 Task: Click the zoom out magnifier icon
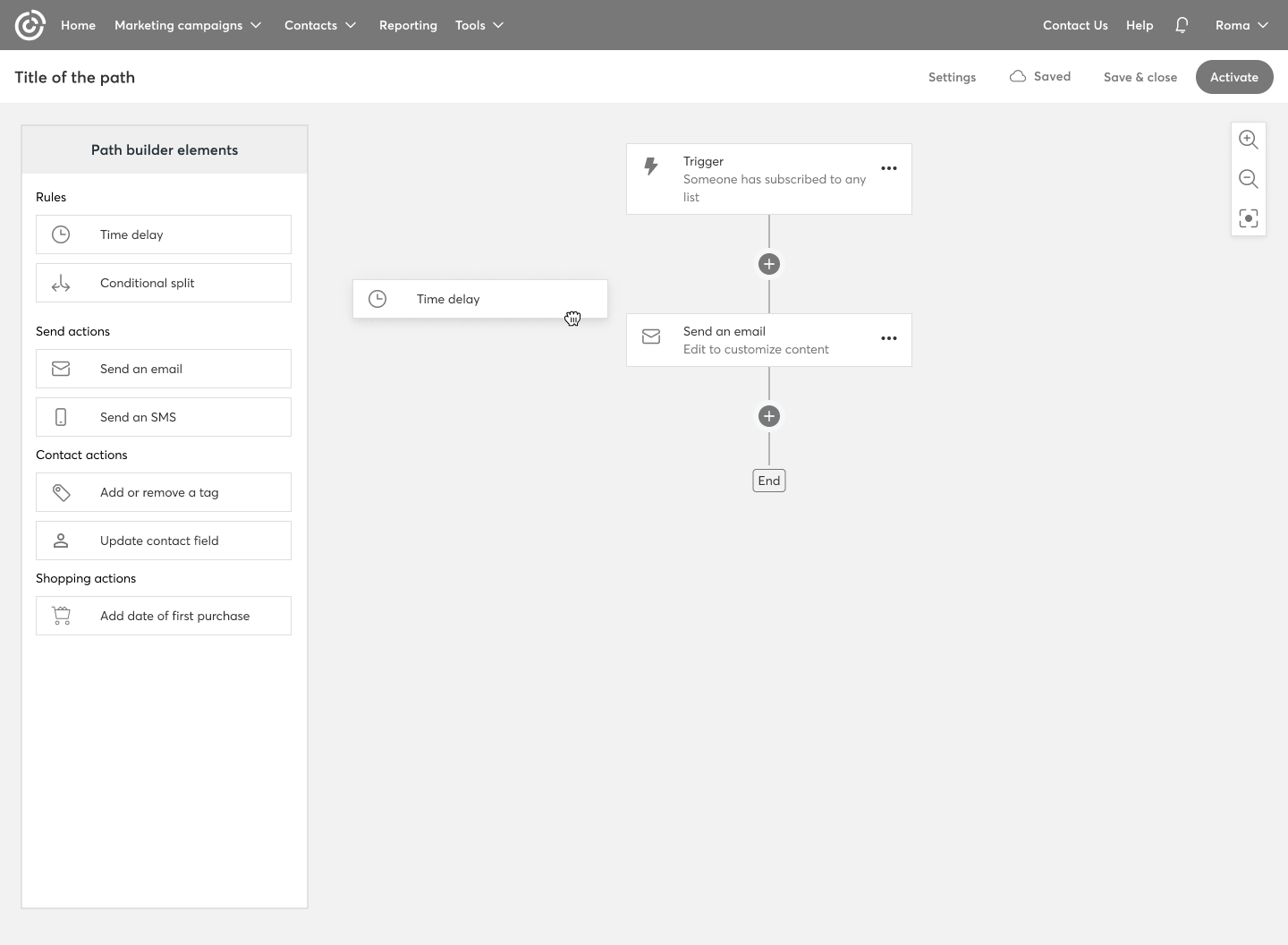point(1248,179)
